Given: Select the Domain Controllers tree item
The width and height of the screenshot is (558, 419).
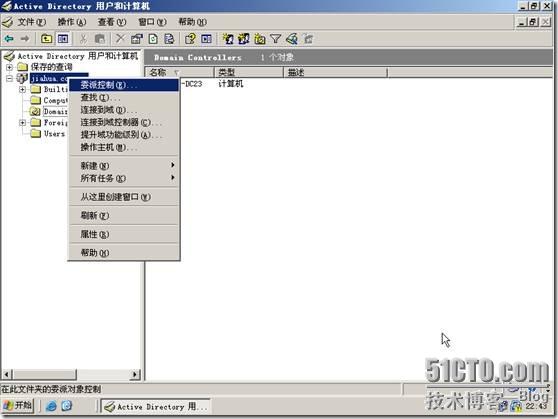Looking at the screenshot, I should pyautogui.click(x=56, y=112).
